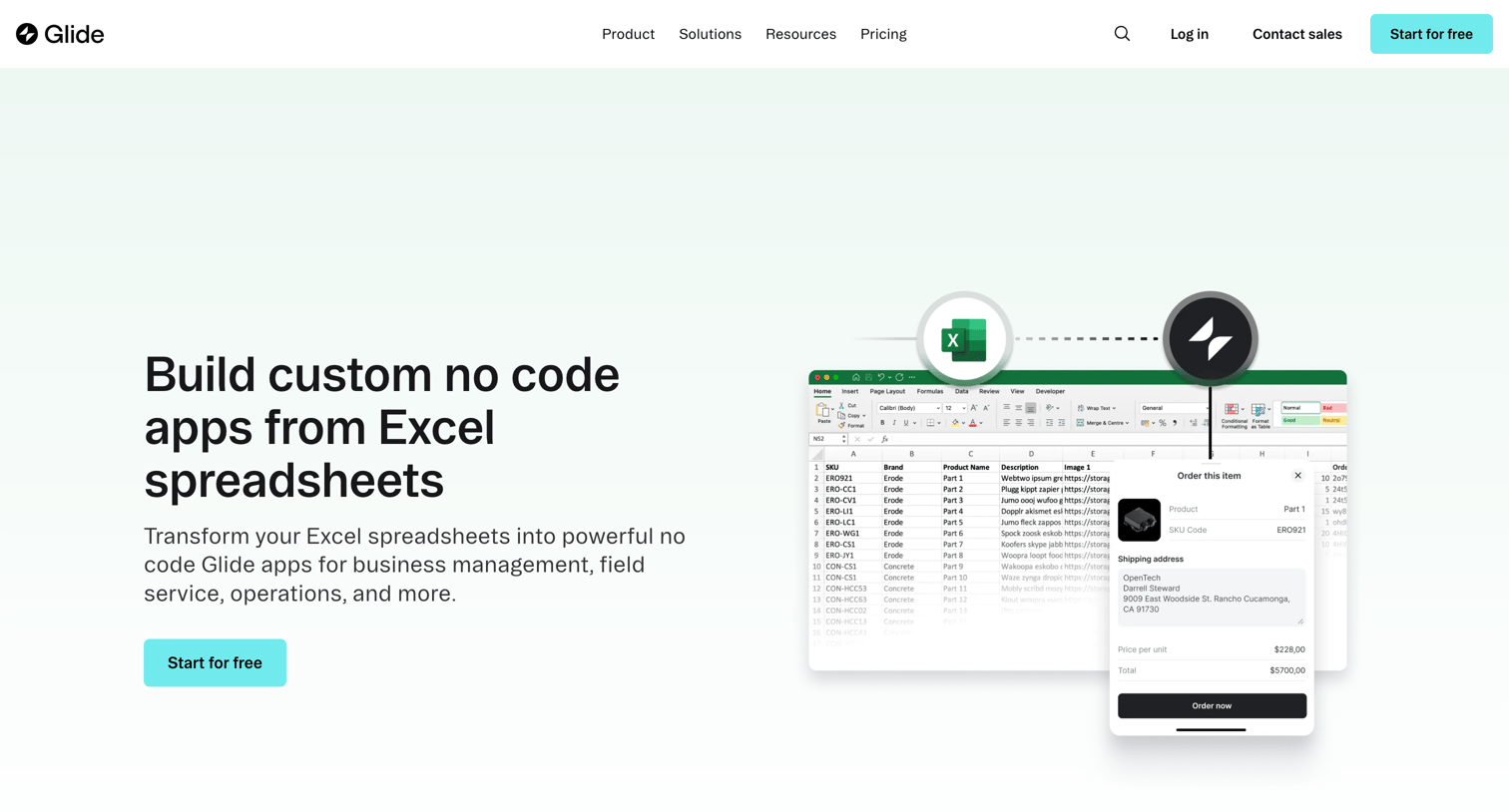The image size is (1509, 812).
Task: Open the Solutions menu
Action: tap(710, 34)
